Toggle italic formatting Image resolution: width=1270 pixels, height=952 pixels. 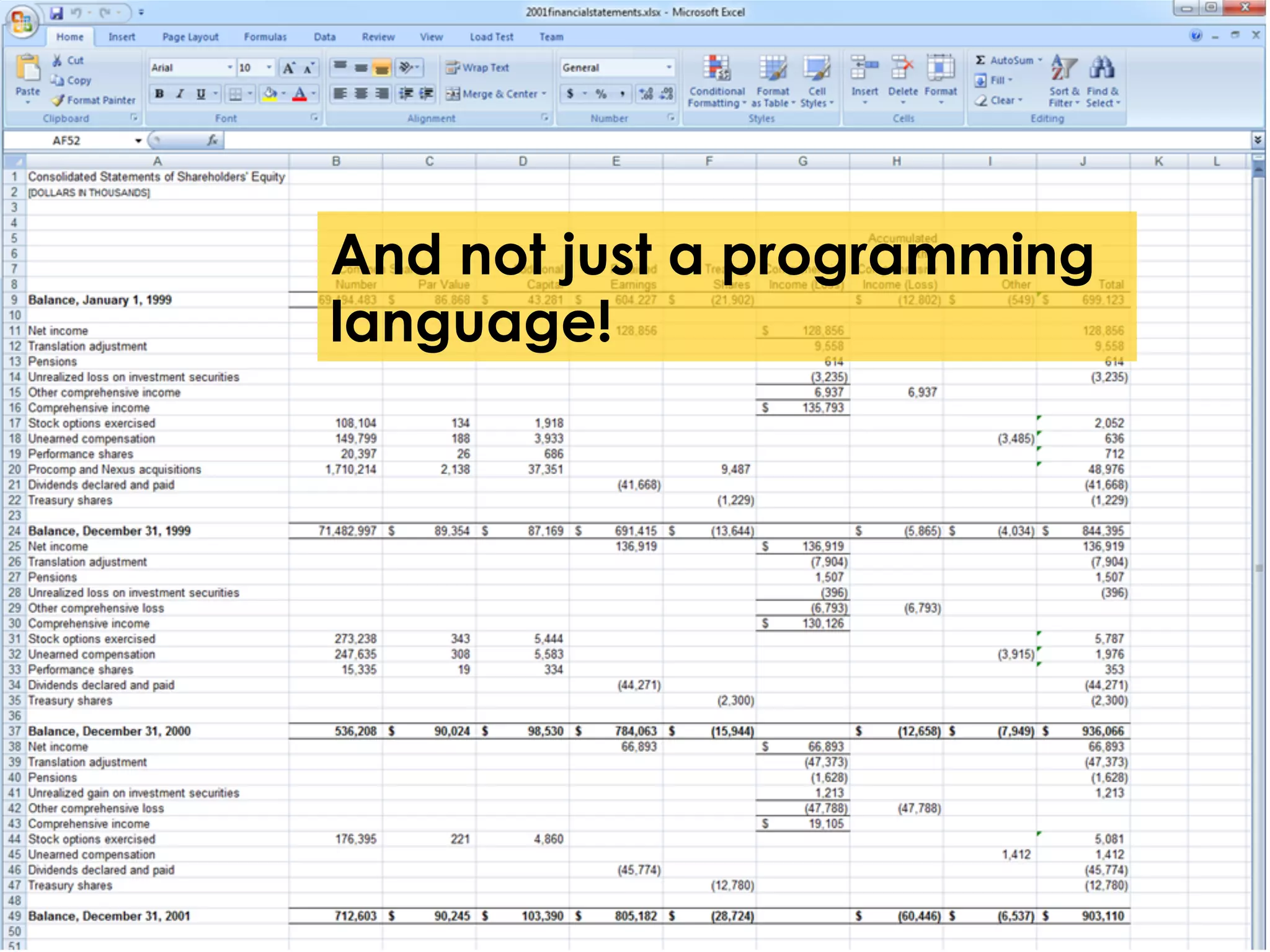(x=180, y=94)
